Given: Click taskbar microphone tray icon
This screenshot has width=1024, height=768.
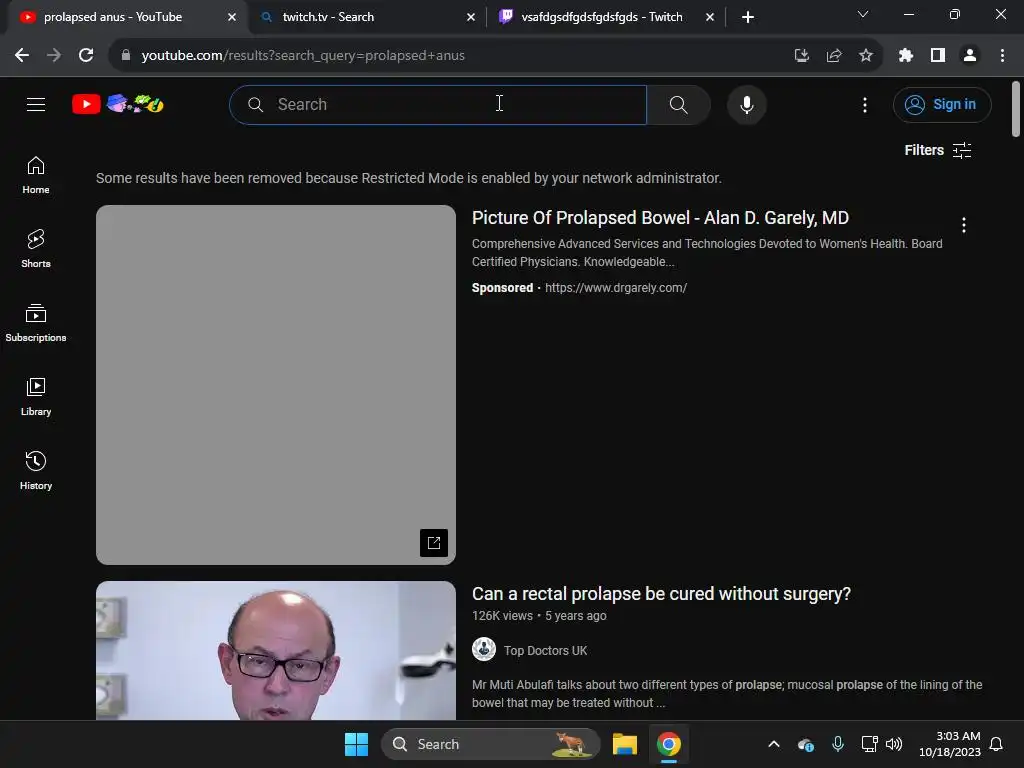Looking at the screenshot, I should [838, 744].
